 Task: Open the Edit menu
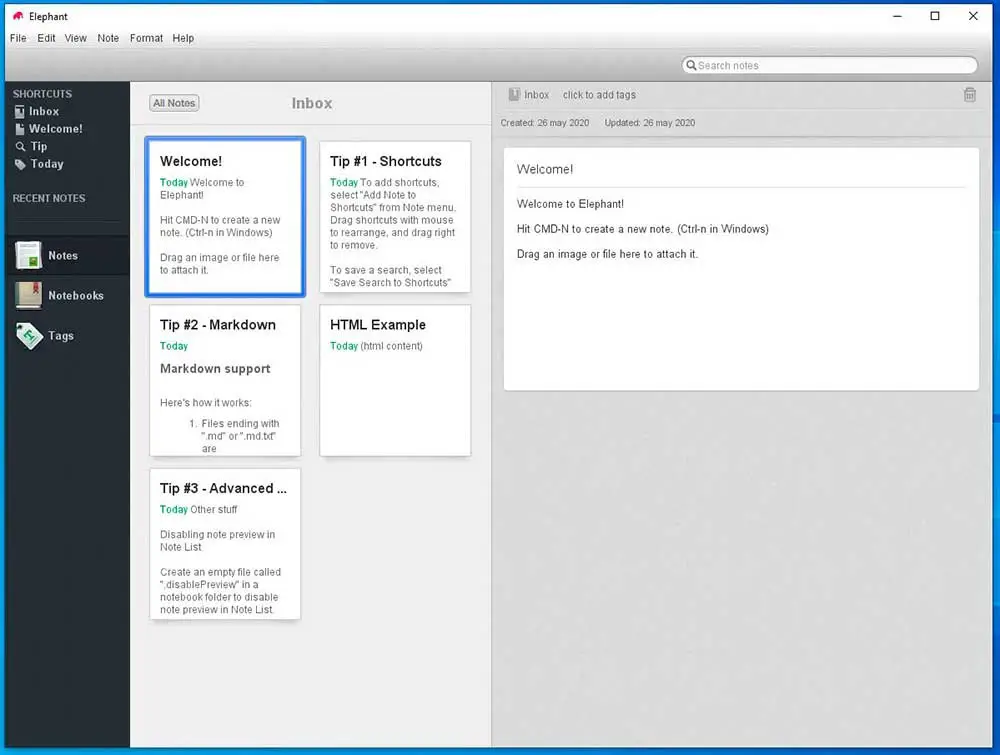point(46,38)
